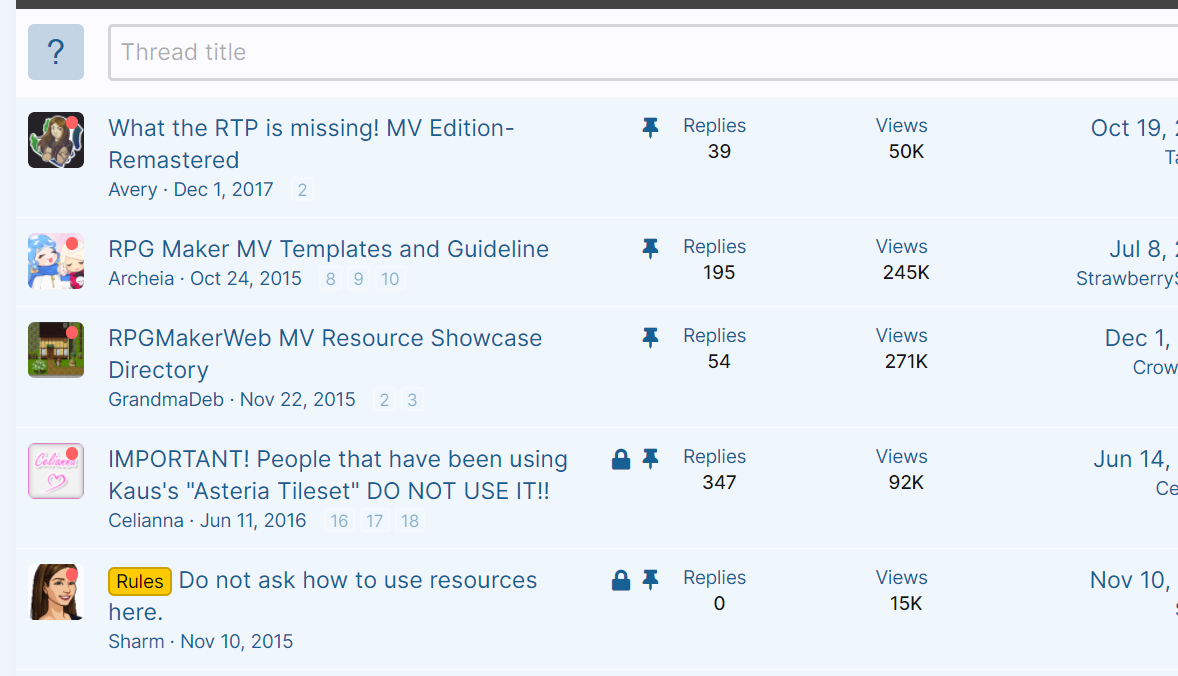This screenshot has width=1178, height=676.
Task: Go to page 10 of Templates thread
Action: click(390, 279)
